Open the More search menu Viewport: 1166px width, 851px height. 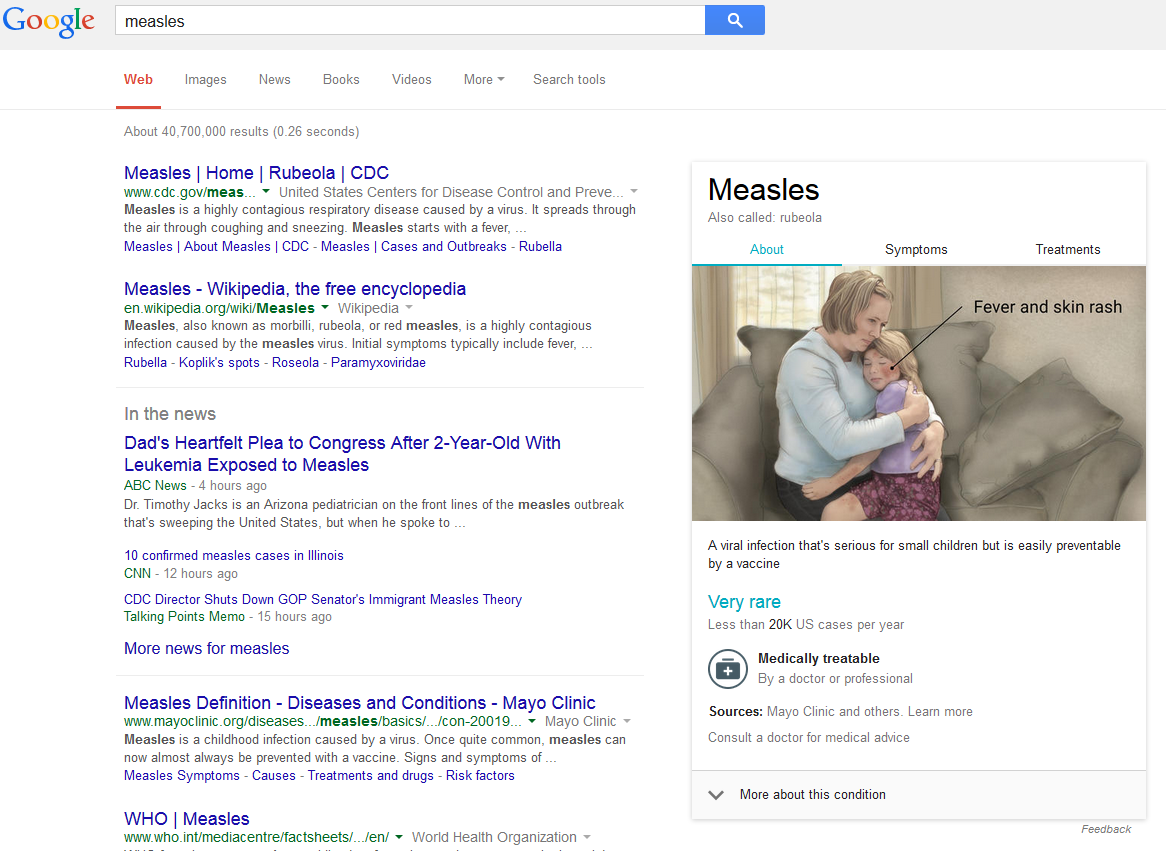[x=484, y=80]
